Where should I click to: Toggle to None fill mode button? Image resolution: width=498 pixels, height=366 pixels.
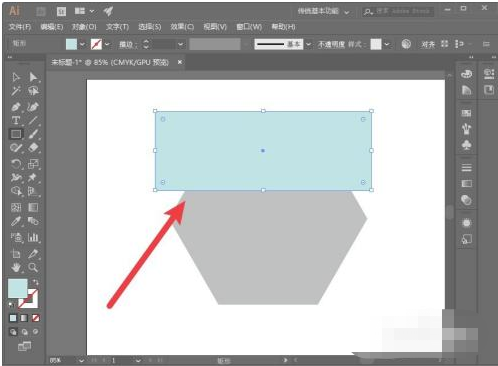(36, 318)
